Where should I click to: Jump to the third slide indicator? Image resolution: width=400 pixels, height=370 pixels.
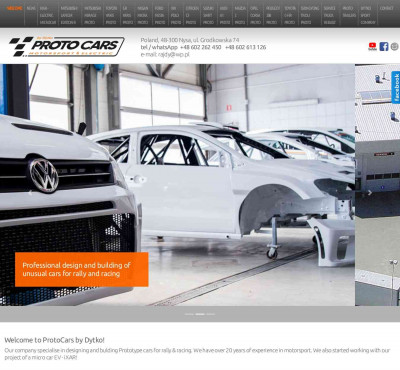pyautogui.click(x=210, y=314)
